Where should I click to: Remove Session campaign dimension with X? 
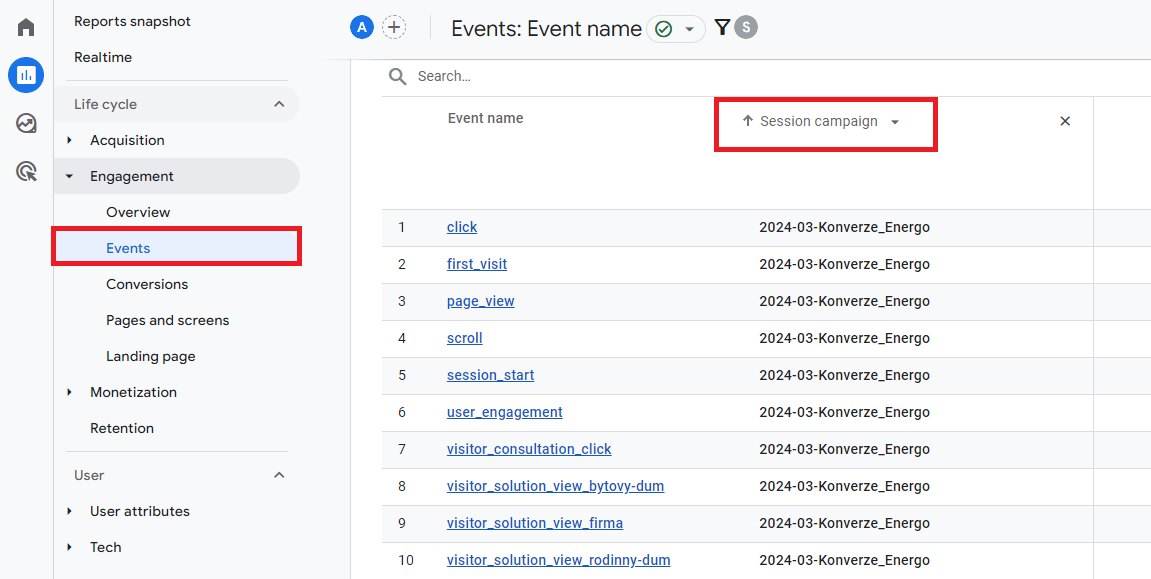coord(1064,121)
